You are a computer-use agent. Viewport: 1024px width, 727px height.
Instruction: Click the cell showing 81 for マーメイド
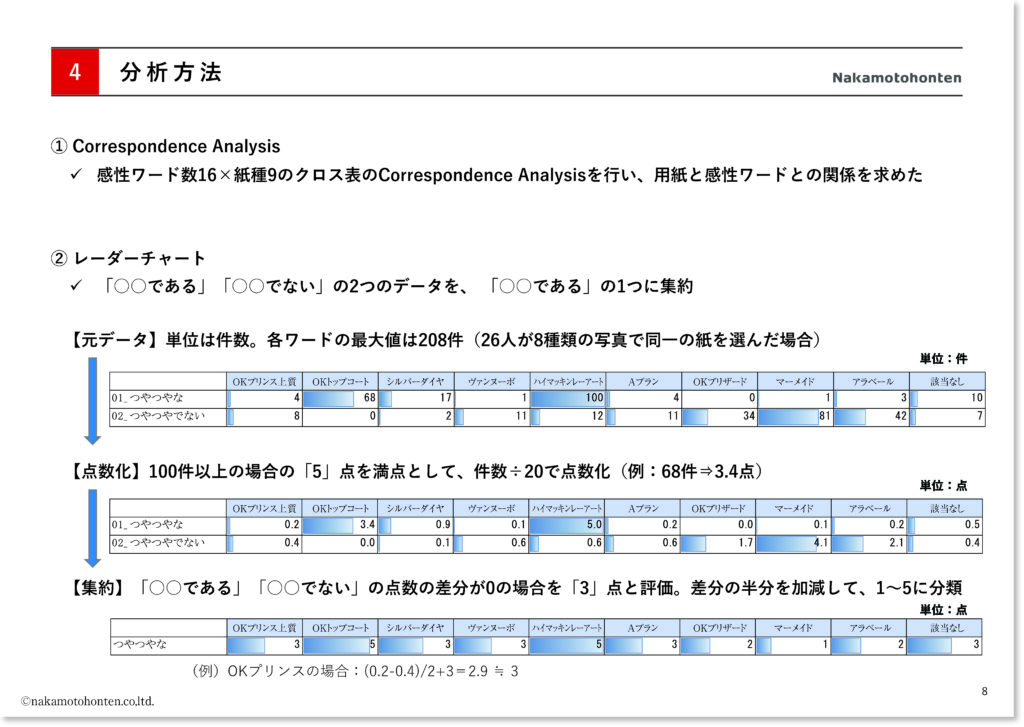coord(794,417)
